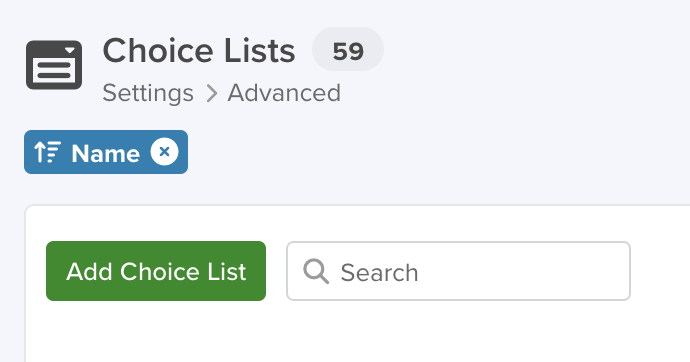
Task: Select the Choice Lists heading text
Action: click(x=199, y=51)
